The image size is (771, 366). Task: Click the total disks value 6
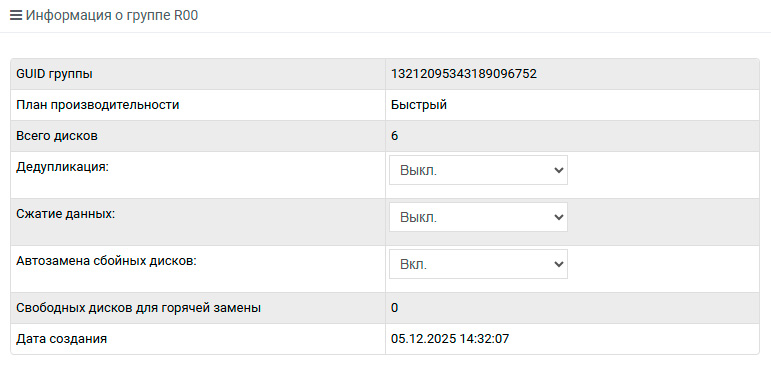pos(395,136)
